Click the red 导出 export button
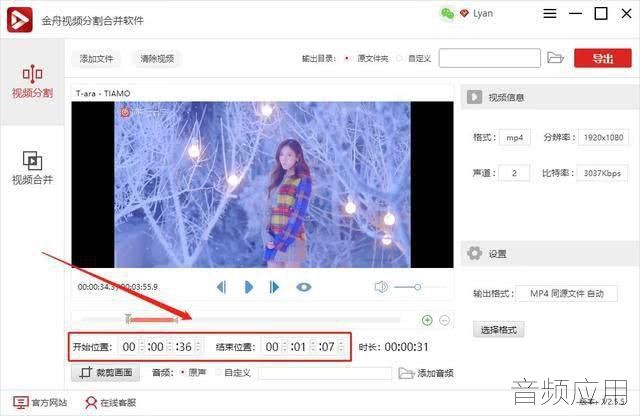Image resolution: width=640 pixels, height=416 pixels. pyautogui.click(x=603, y=58)
